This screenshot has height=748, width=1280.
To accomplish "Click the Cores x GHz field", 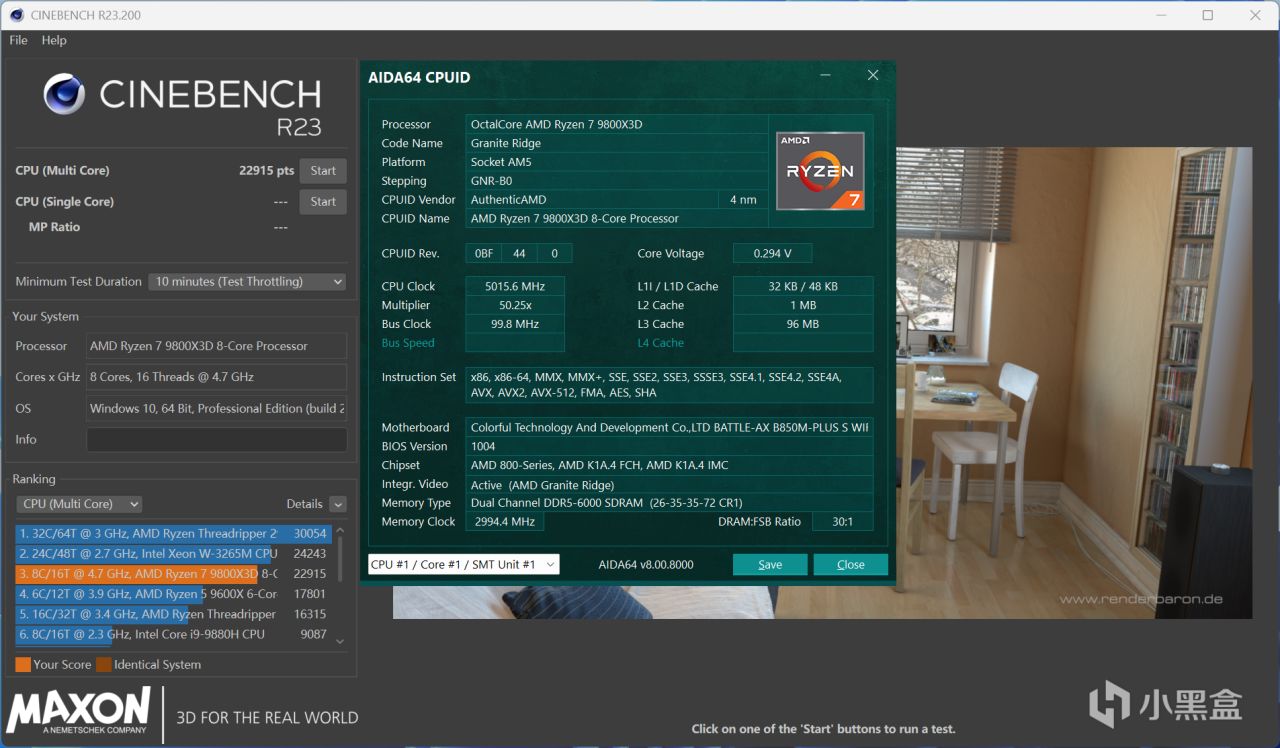I will tap(217, 377).
